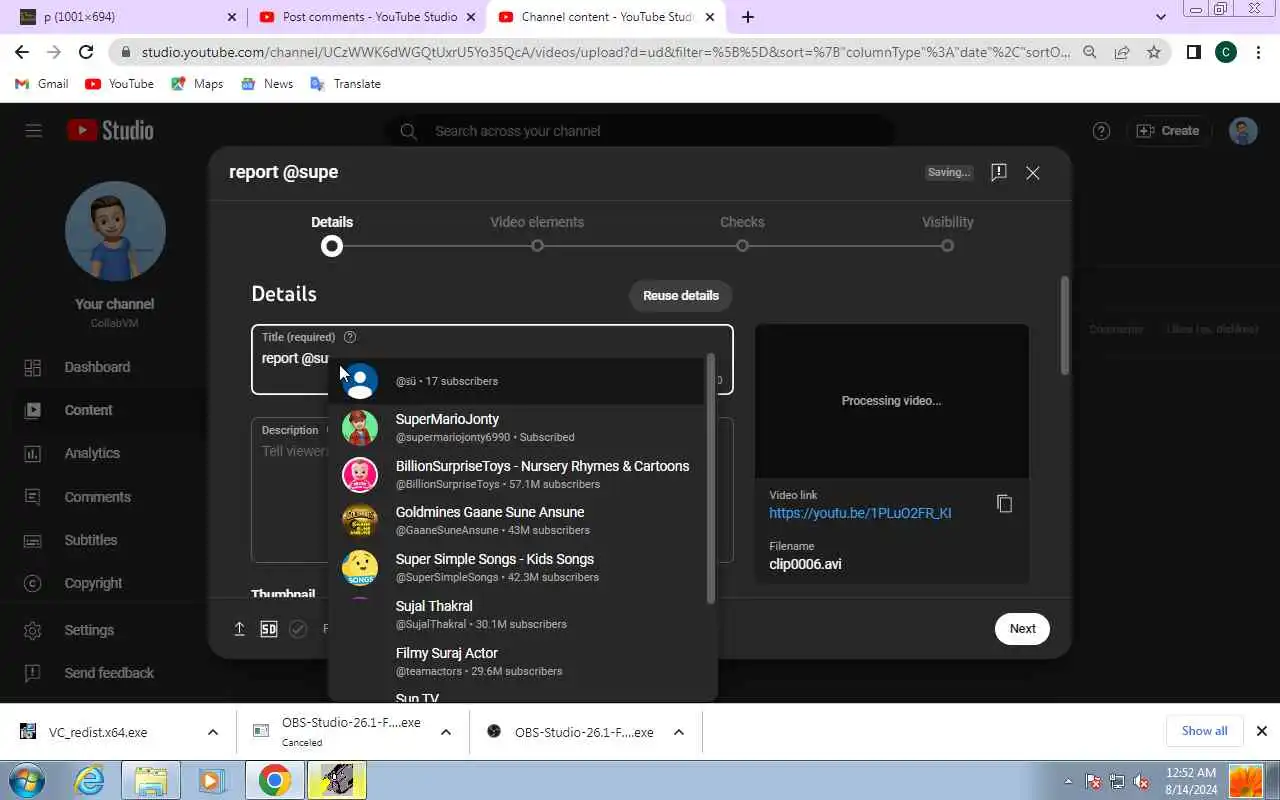This screenshot has height=800, width=1280.
Task: Click the Search across your channel box
Action: [640, 131]
